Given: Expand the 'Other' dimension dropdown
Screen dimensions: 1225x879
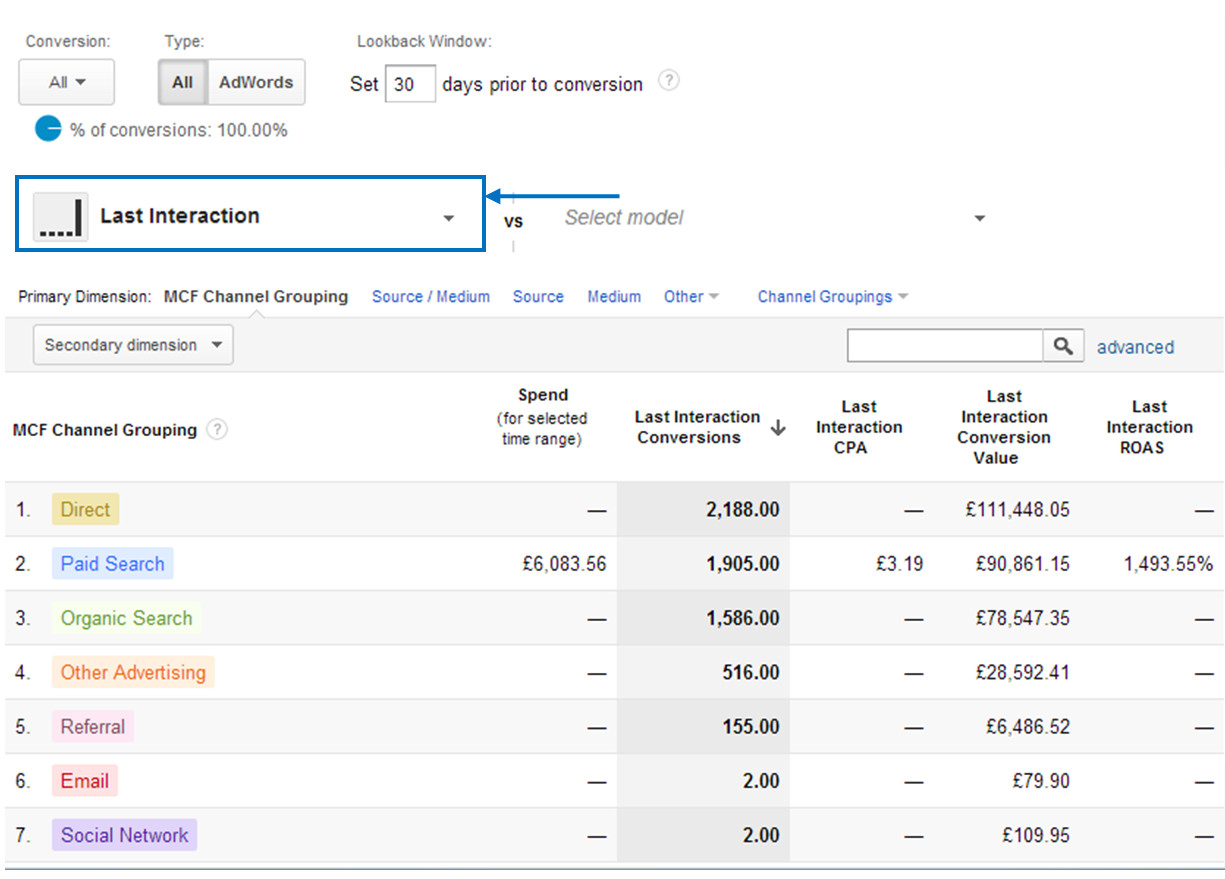Looking at the screenshot, I should click(x=691, y=296).
